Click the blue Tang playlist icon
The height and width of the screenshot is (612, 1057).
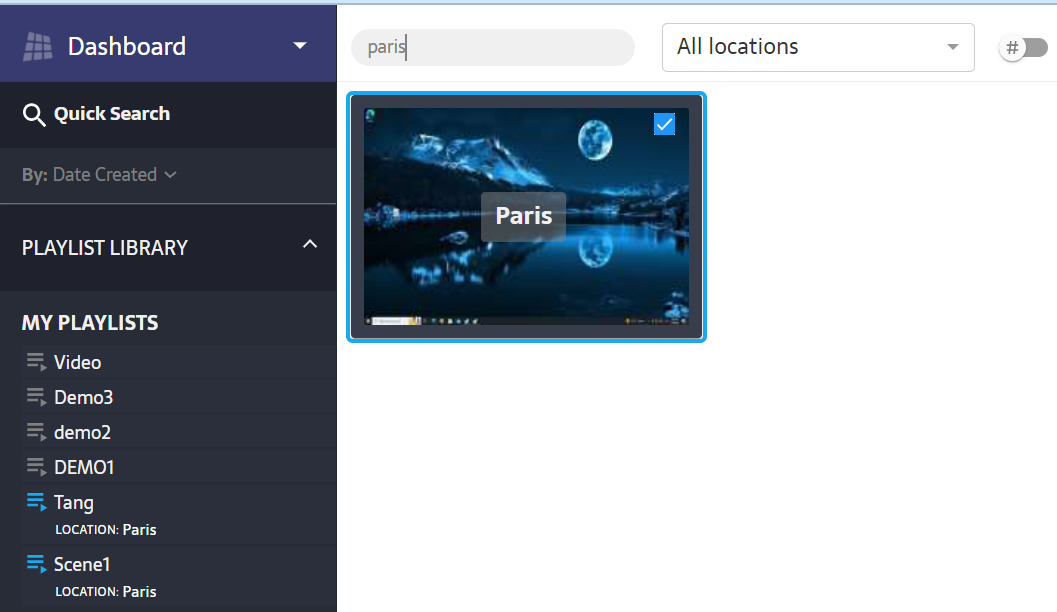pyautogui.click(x=36, y=502)
